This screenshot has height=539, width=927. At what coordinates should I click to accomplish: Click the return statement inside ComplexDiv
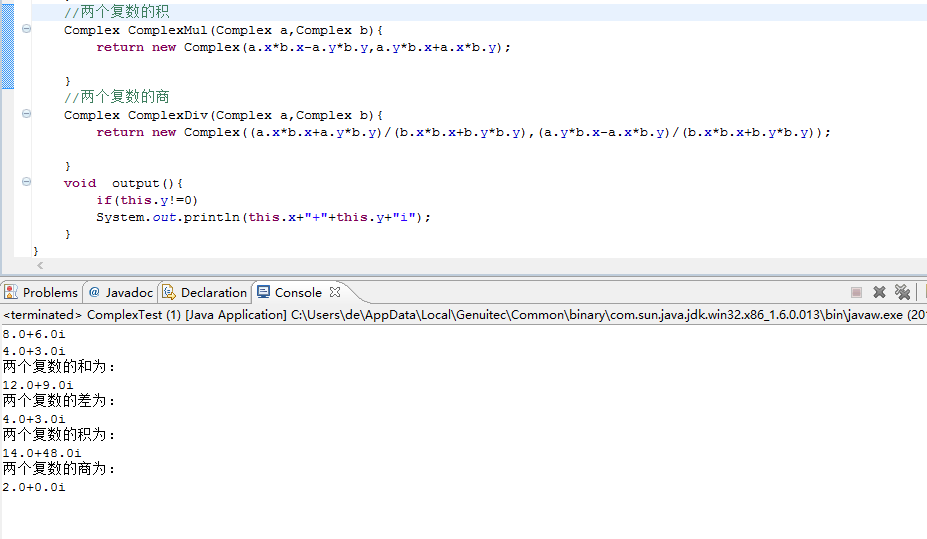(463, 132)
